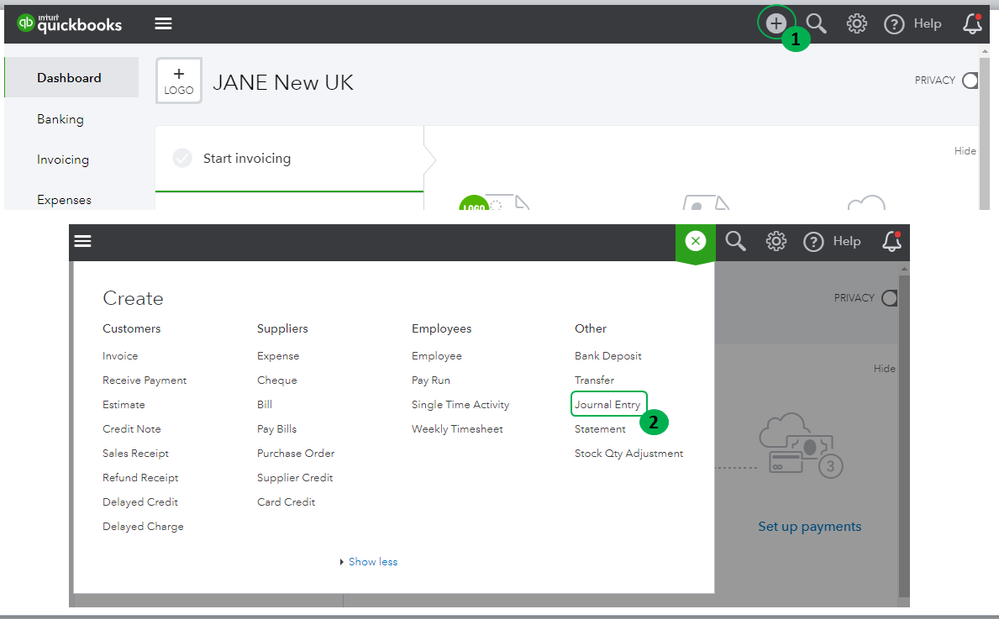Click the plus Create icon in top bar
Image resolution: width=999 pixels, height=619 pixels.
tap(775, 23)
